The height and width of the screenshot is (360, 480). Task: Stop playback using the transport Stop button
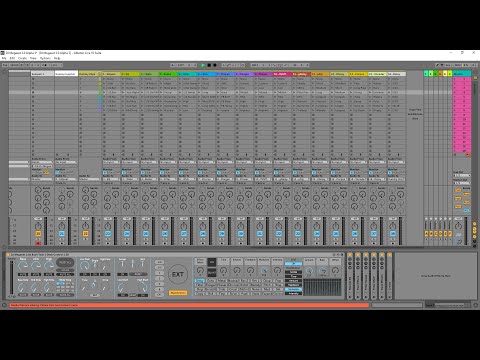[x=209, y=65]
